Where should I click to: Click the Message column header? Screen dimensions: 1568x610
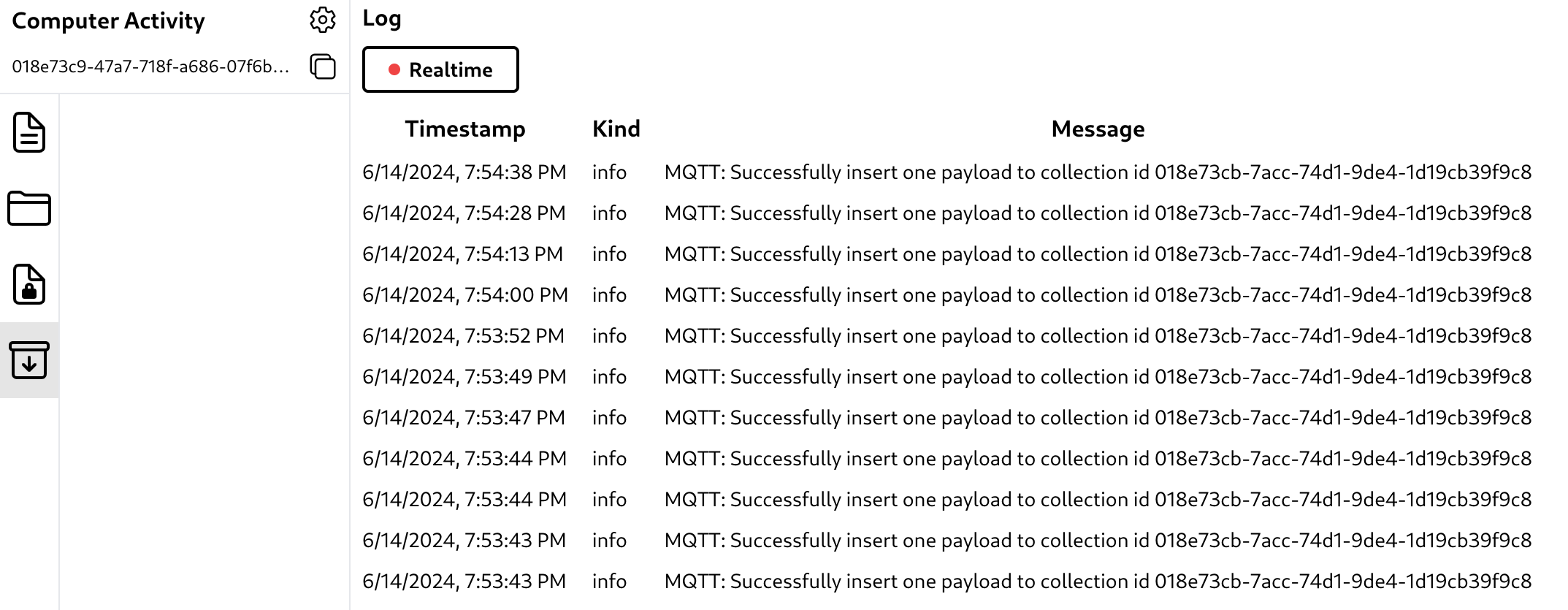(x=1098, y=129)
